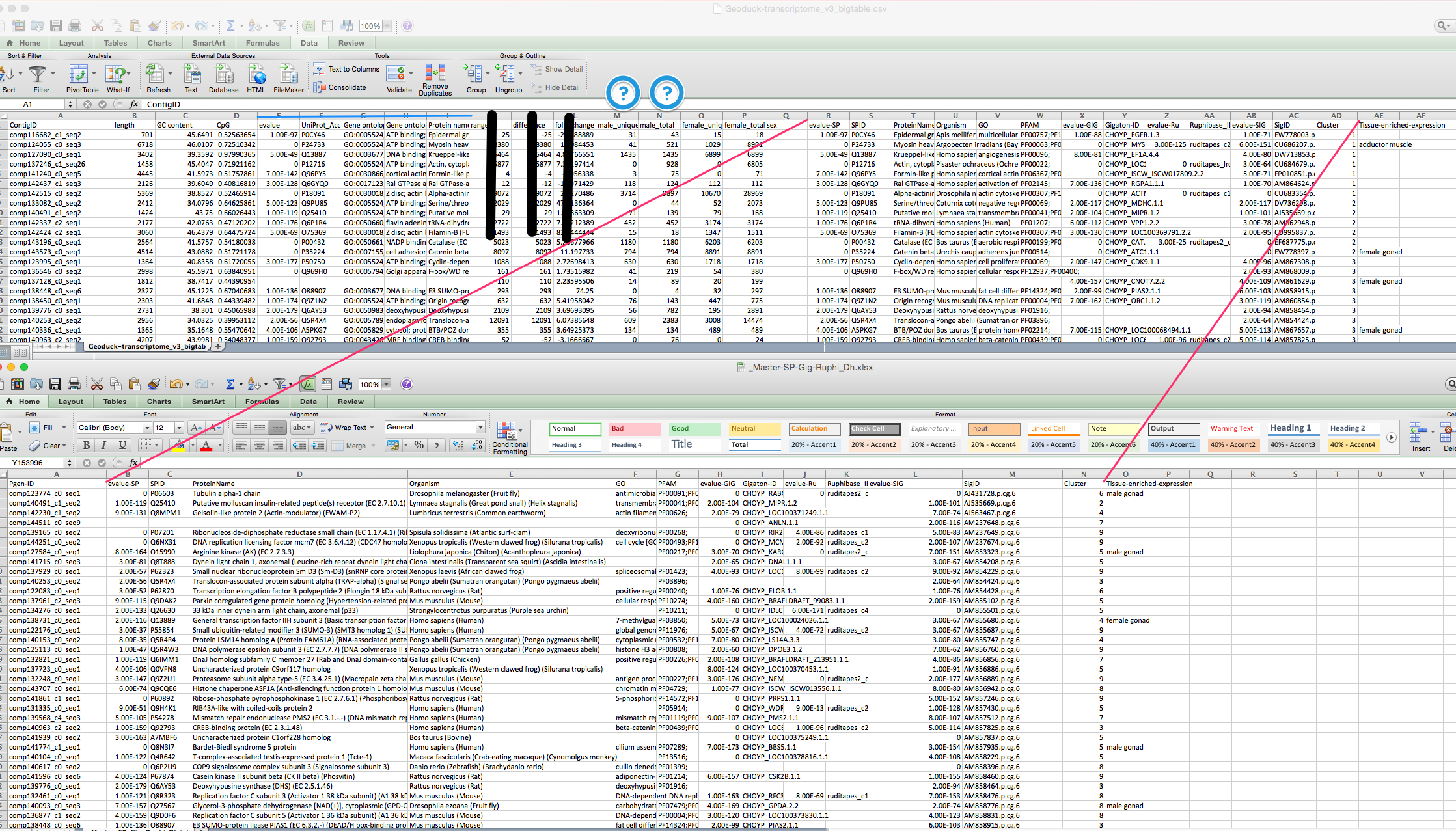
Task: Open the zoom dropdown in the top window
Action: click(388, 26)
